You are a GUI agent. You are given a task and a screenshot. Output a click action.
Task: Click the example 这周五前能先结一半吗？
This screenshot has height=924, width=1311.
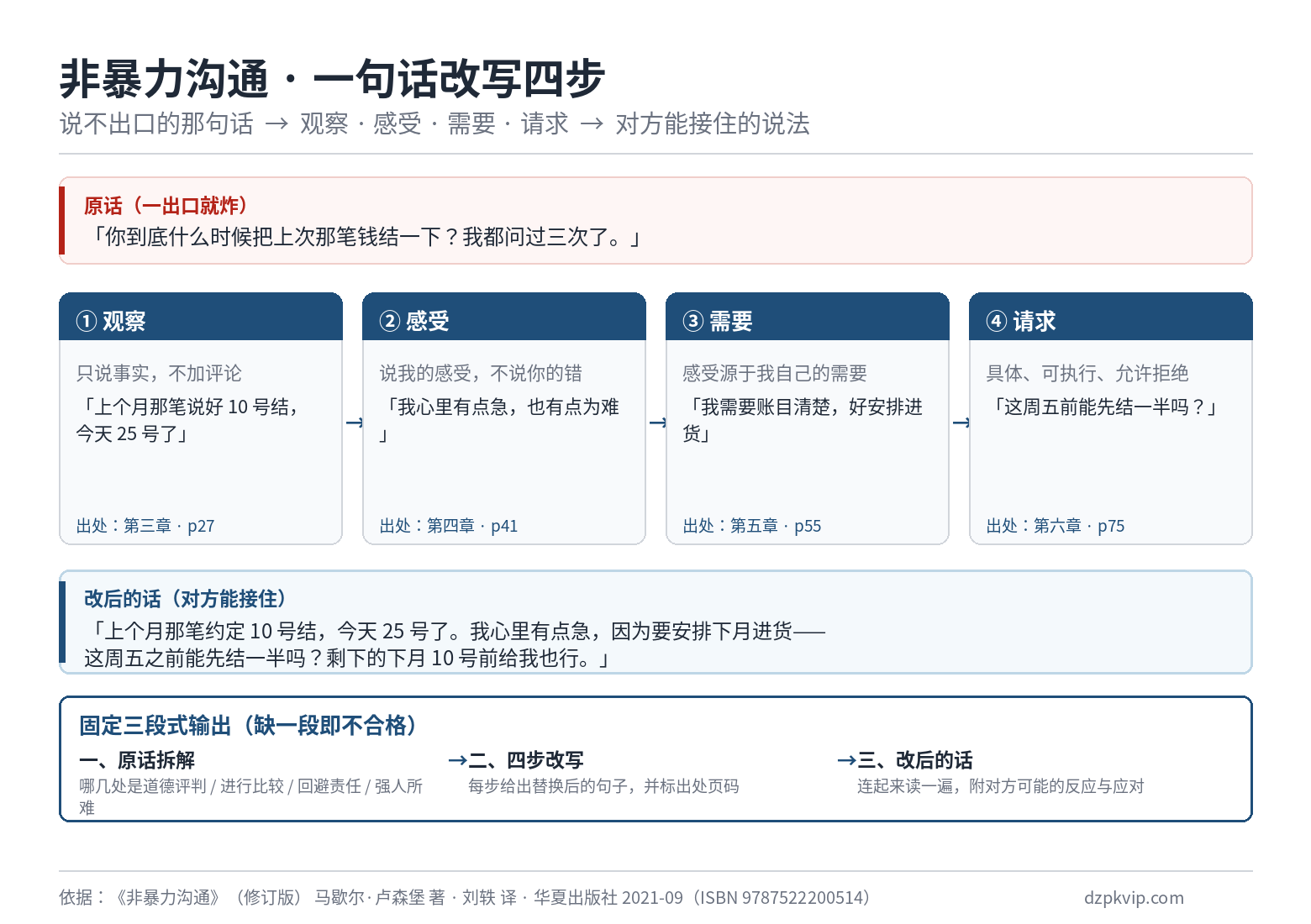point(1103,407)
